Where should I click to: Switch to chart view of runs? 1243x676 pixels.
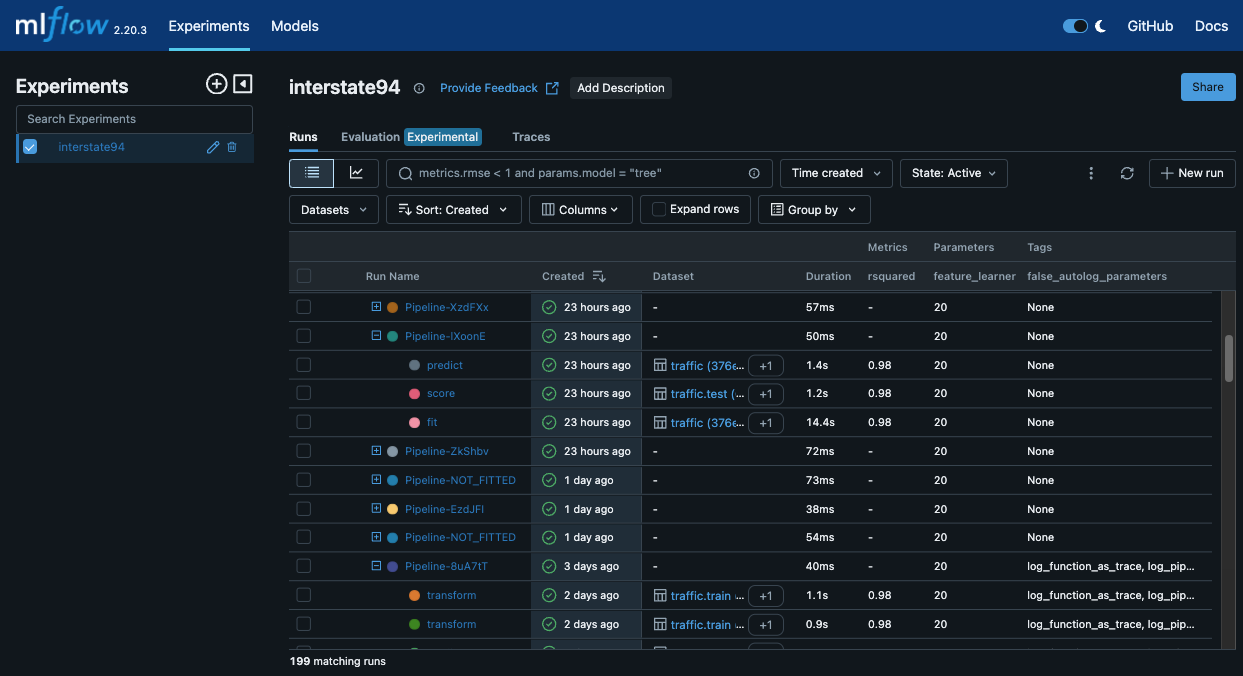tap(356, 173)
